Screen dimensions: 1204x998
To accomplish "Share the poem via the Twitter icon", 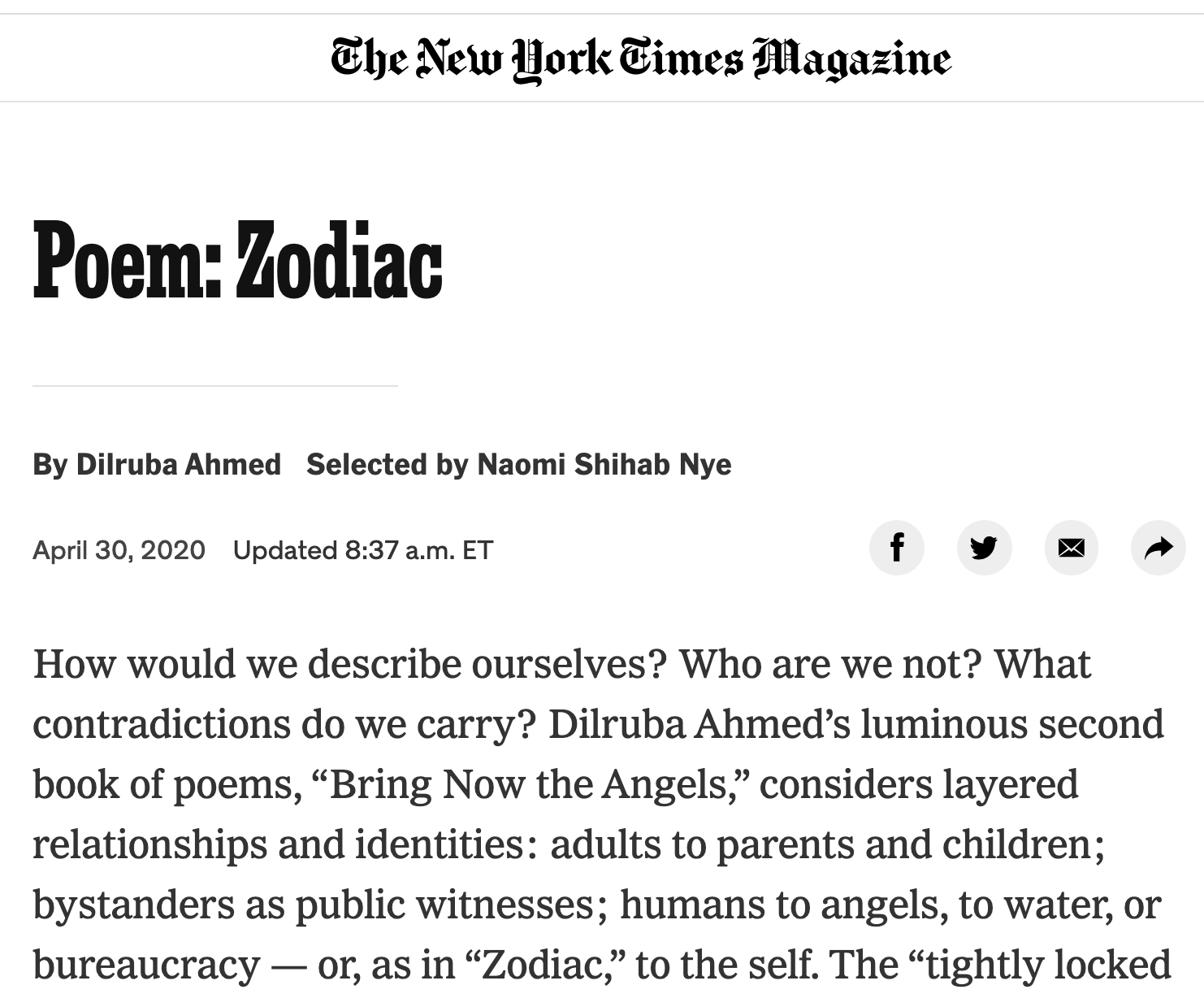I will pos(984,548).
